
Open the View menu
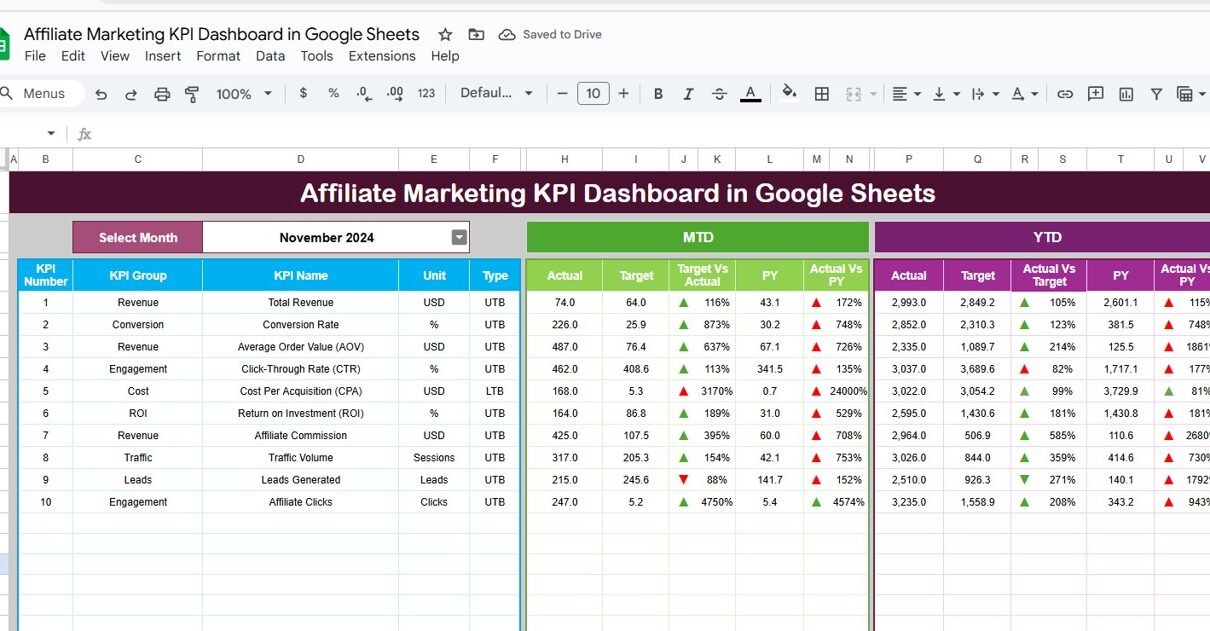(x=115, y=56)
